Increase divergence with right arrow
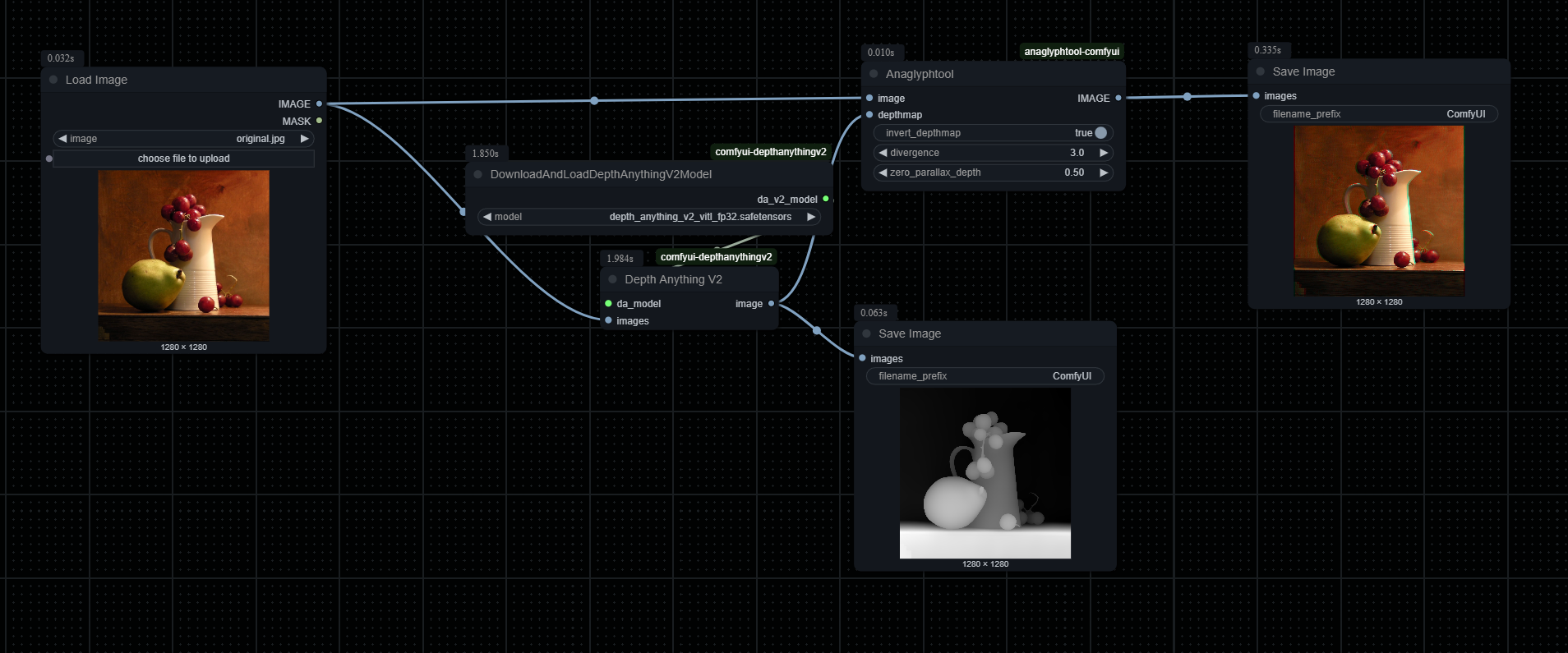 [1104, 153]
